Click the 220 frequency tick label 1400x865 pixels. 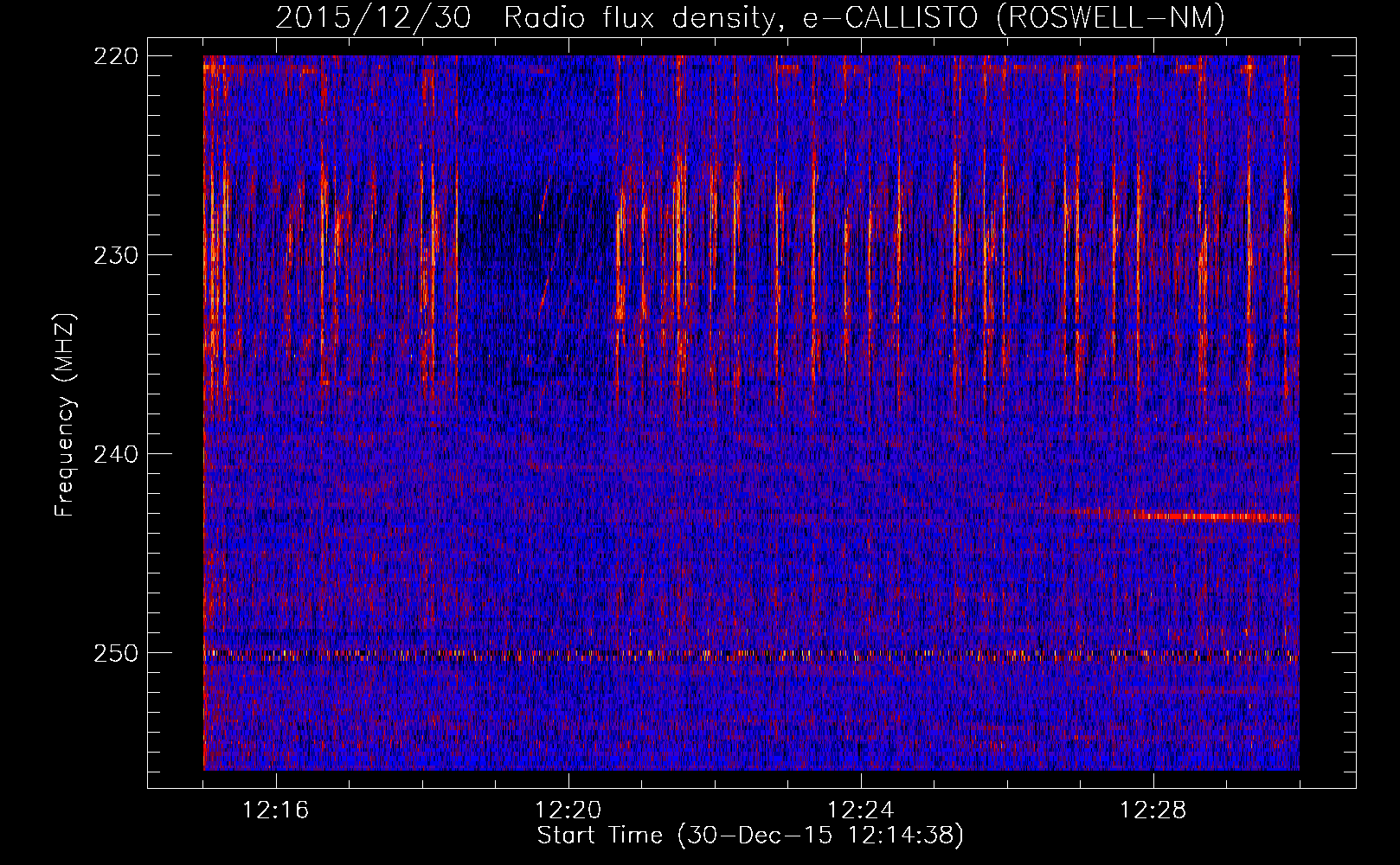coord(115,56)
